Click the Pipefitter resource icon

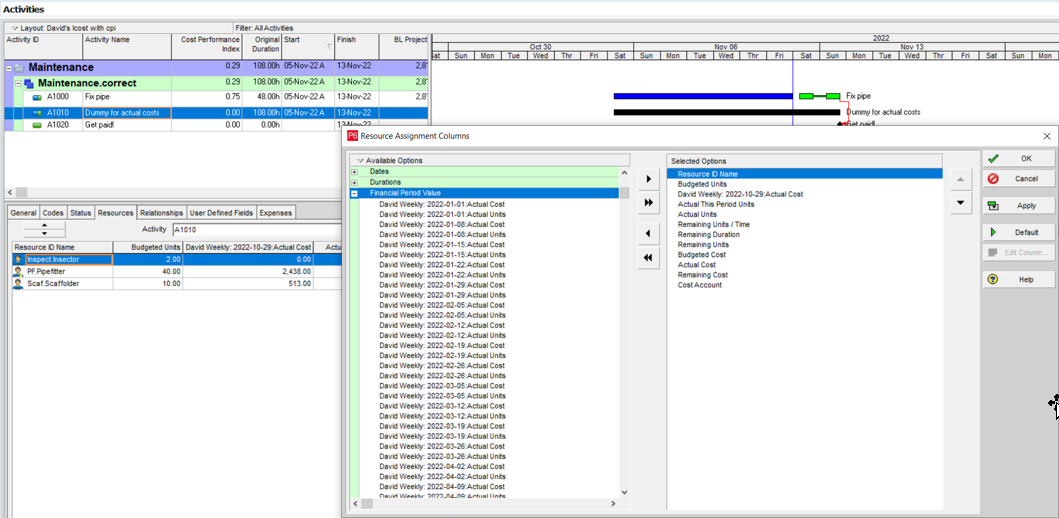point(19,271)
